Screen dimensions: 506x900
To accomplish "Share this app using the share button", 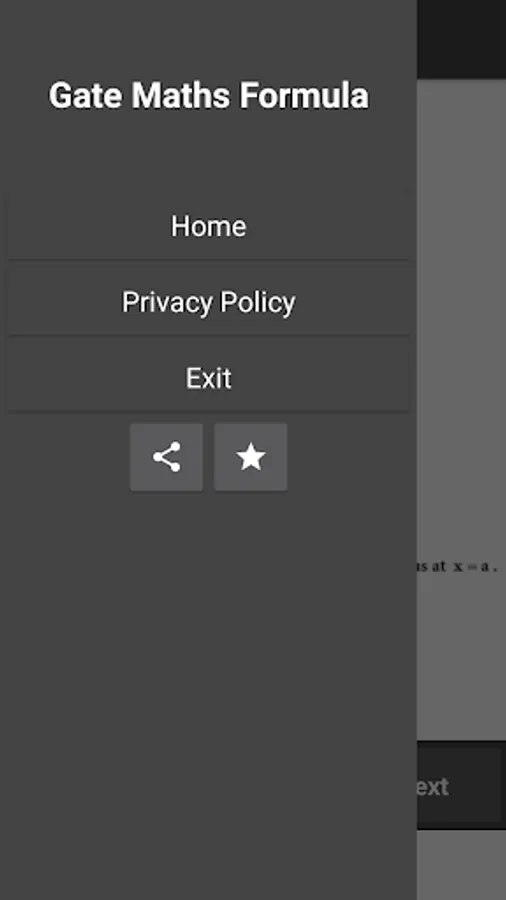I will click(x=166, y=457).
